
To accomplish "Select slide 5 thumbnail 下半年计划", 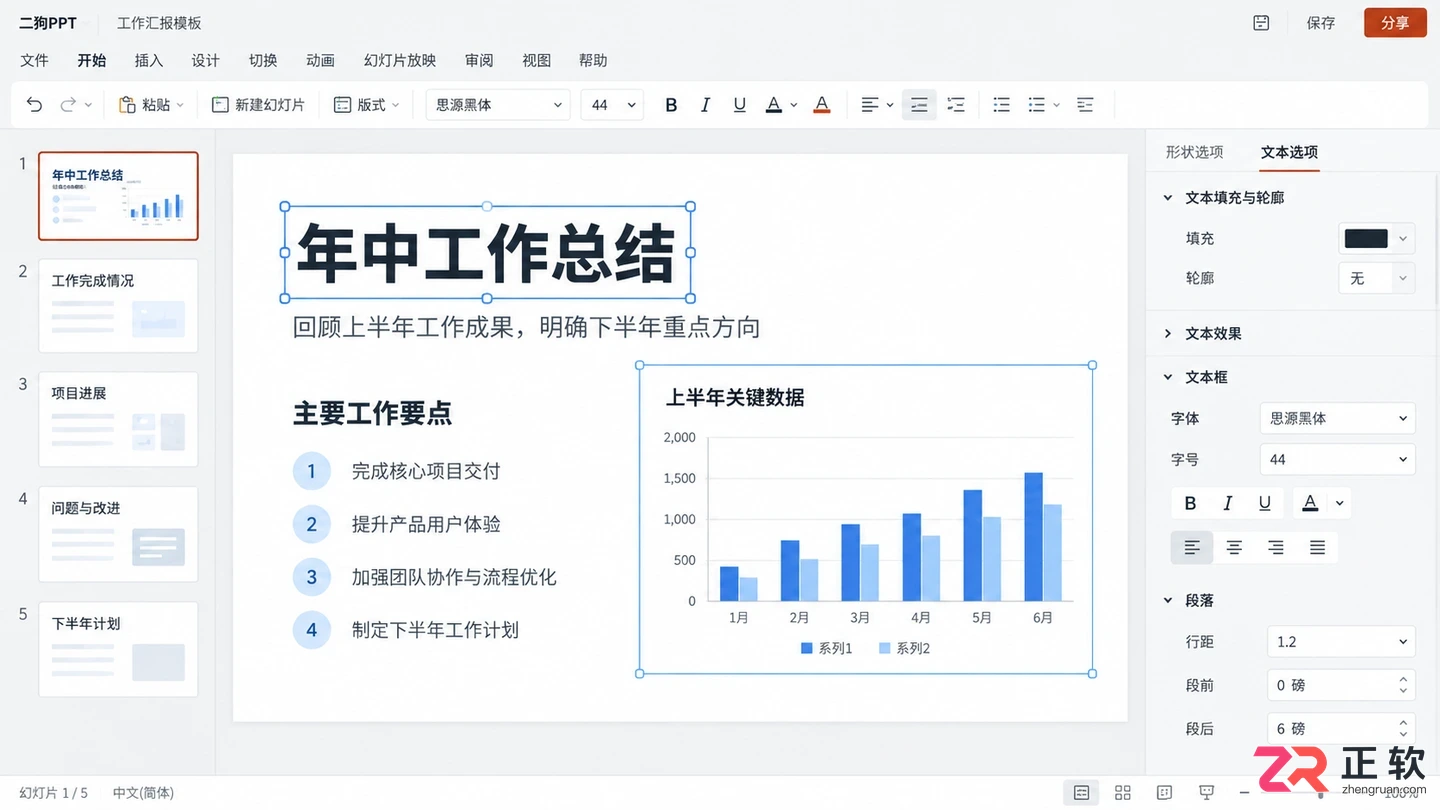I will click(x=118, y=649).
